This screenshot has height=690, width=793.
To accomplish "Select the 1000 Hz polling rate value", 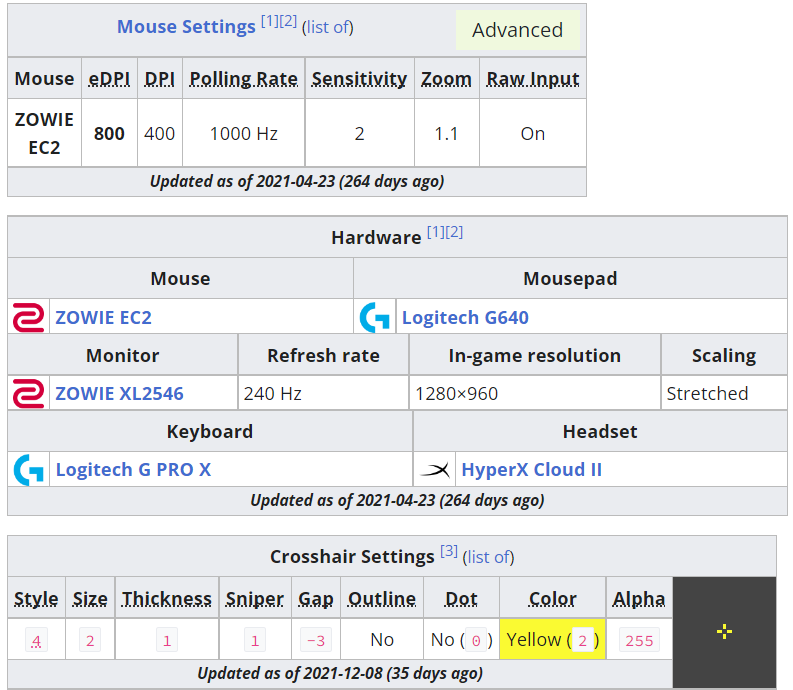I will [243, 134].
